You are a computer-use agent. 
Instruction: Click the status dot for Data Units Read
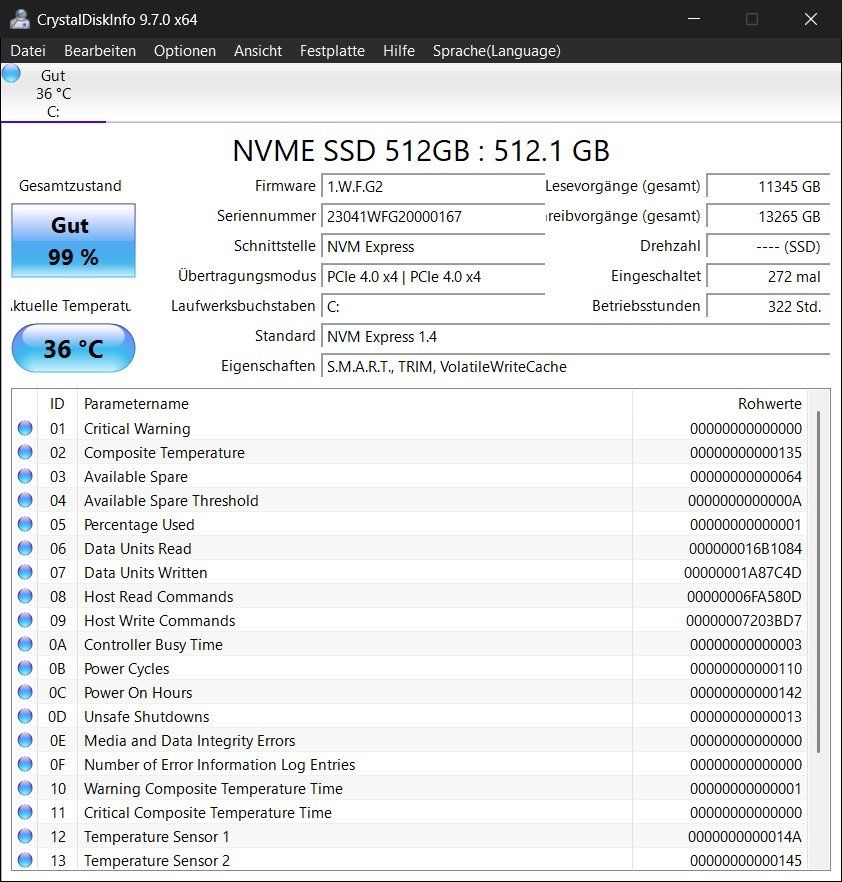point(25,548)
